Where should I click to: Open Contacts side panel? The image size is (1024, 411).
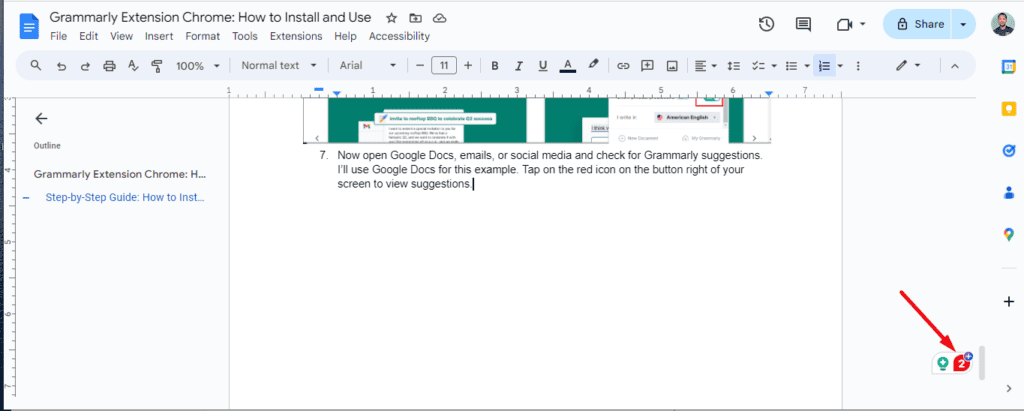pos(1008,192)
